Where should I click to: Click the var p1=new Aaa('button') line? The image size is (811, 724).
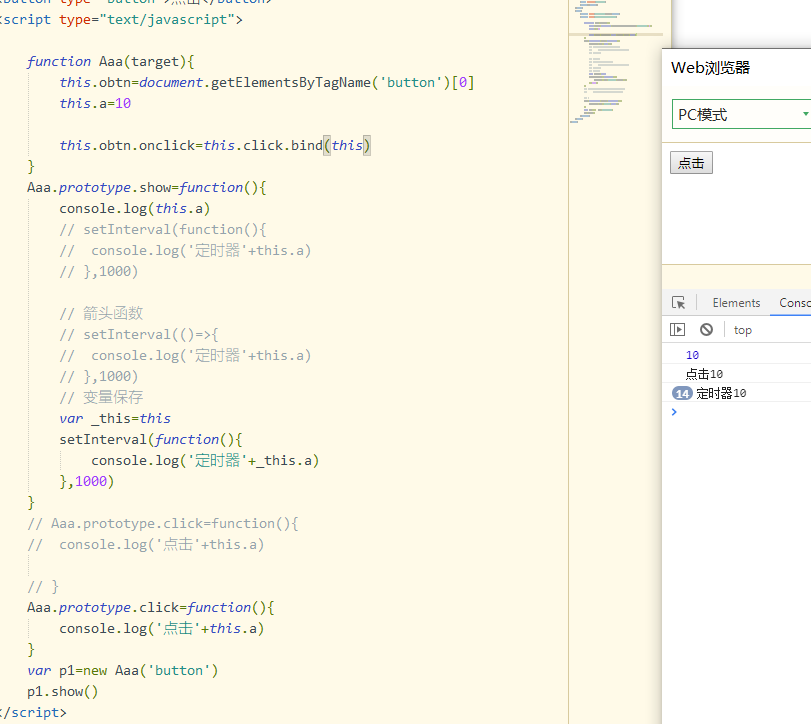123,671
